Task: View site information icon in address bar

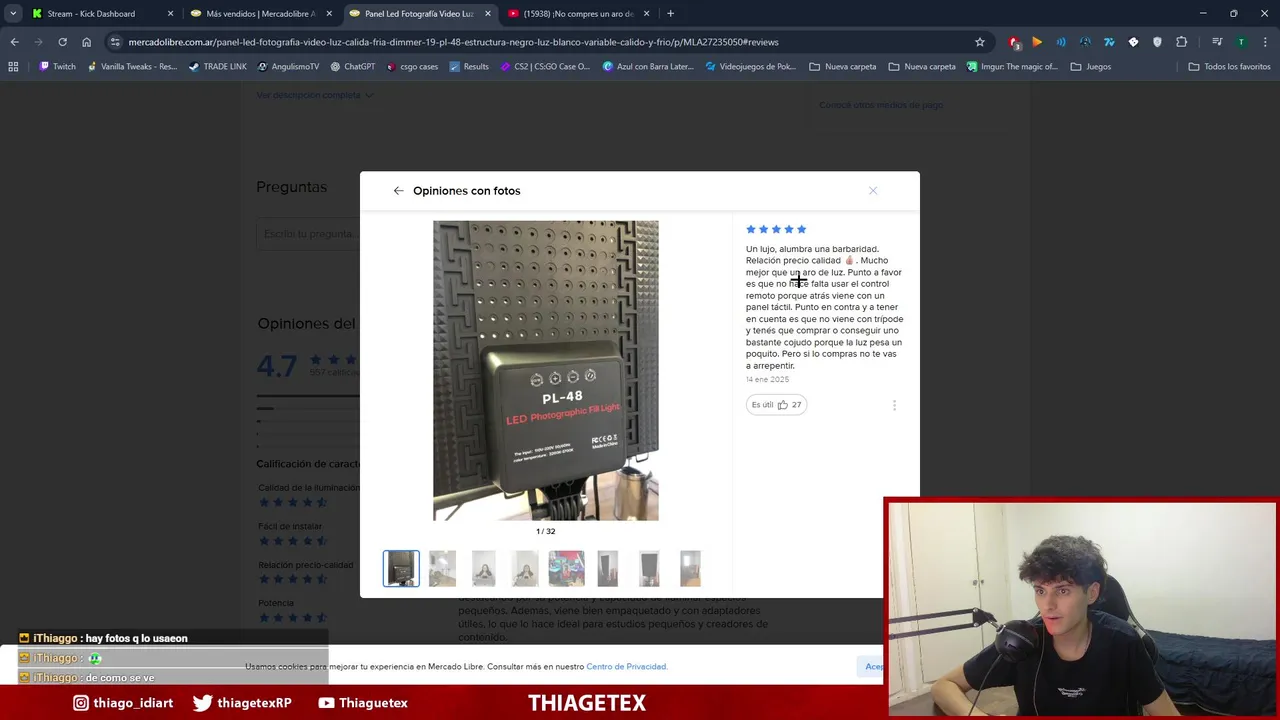Action: pyautogui.click(x=115, y=42)
